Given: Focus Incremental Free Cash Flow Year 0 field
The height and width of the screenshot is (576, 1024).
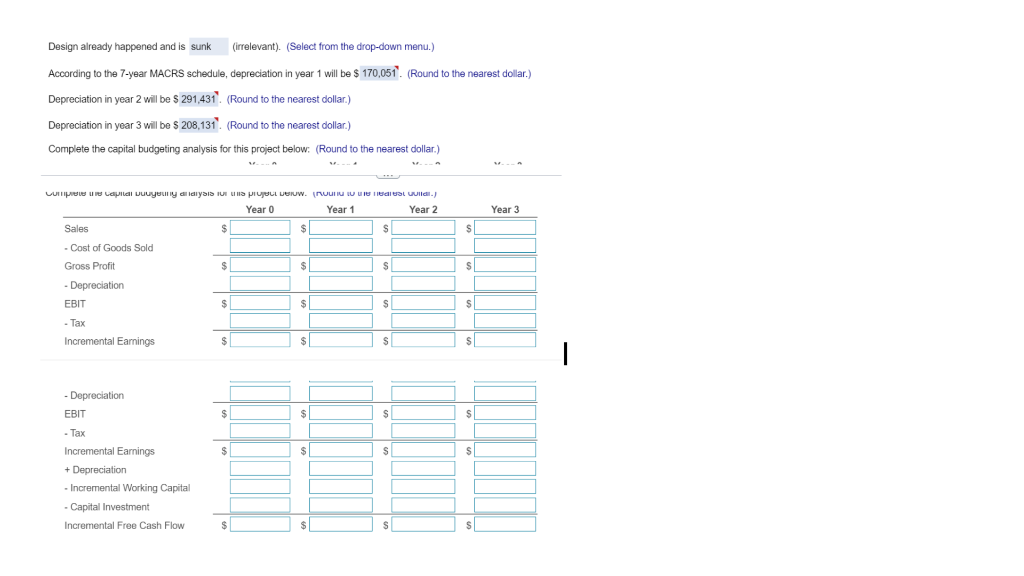Looking at the screenshot, I should point(260,524).
